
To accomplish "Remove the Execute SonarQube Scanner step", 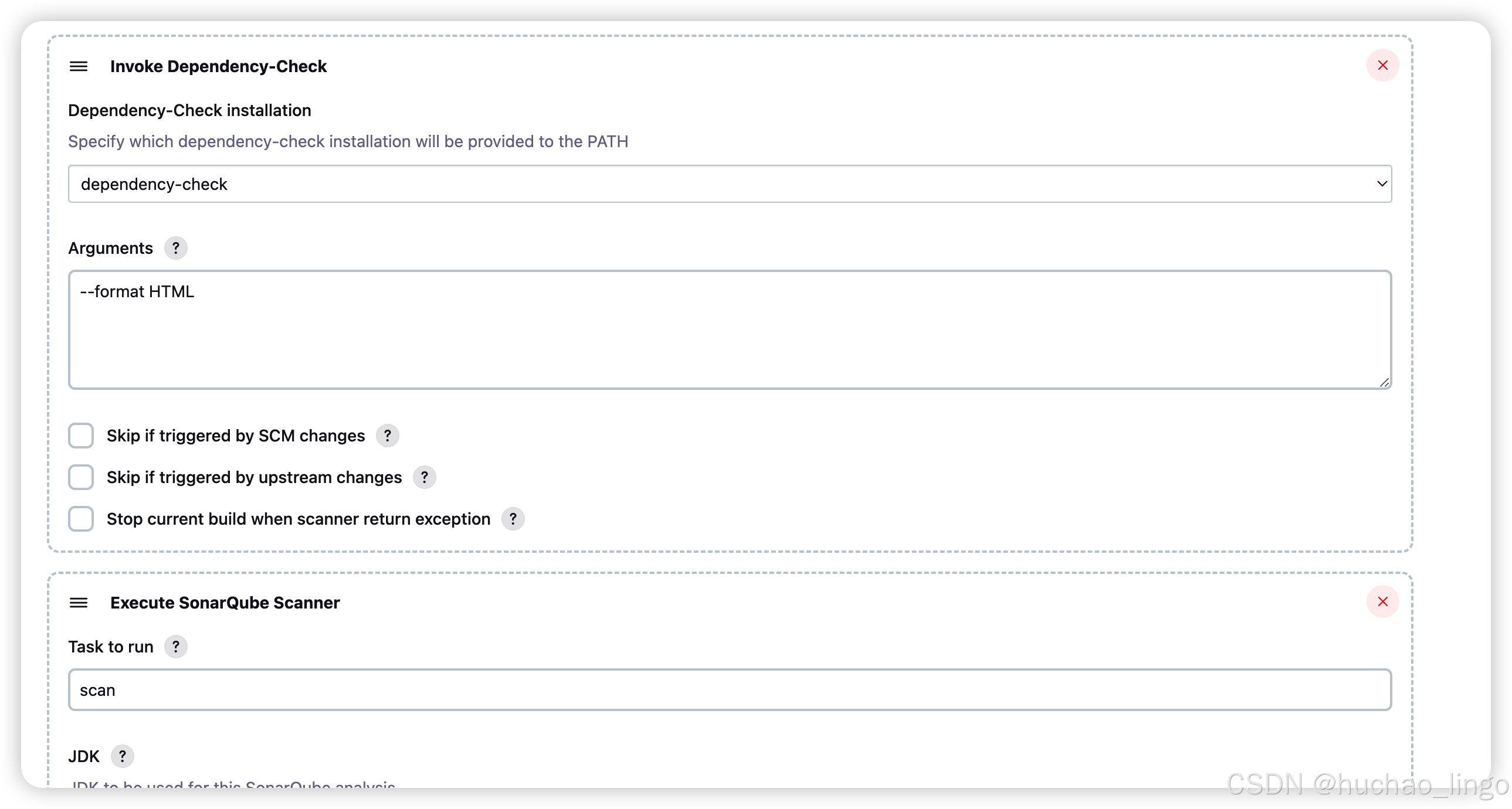I will [1382, 601].
